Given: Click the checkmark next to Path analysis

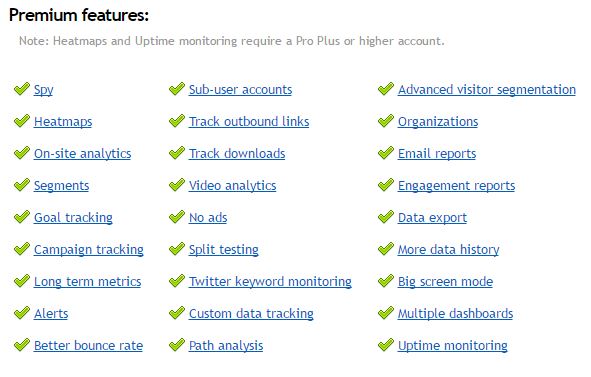Looking at the screenshot, I should (177, 345).
